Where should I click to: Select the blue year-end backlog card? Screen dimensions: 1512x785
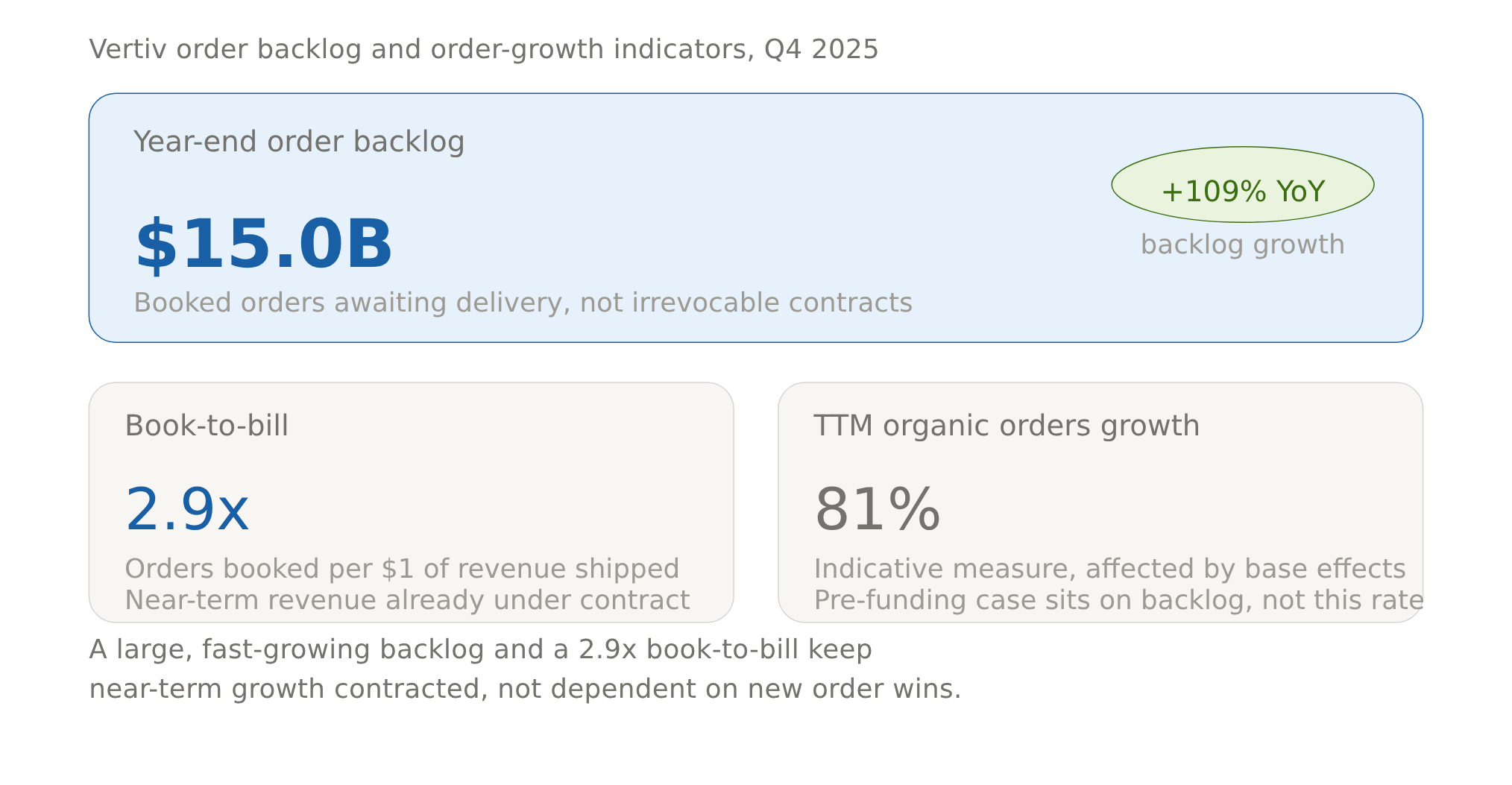click(x=755, y=218)
